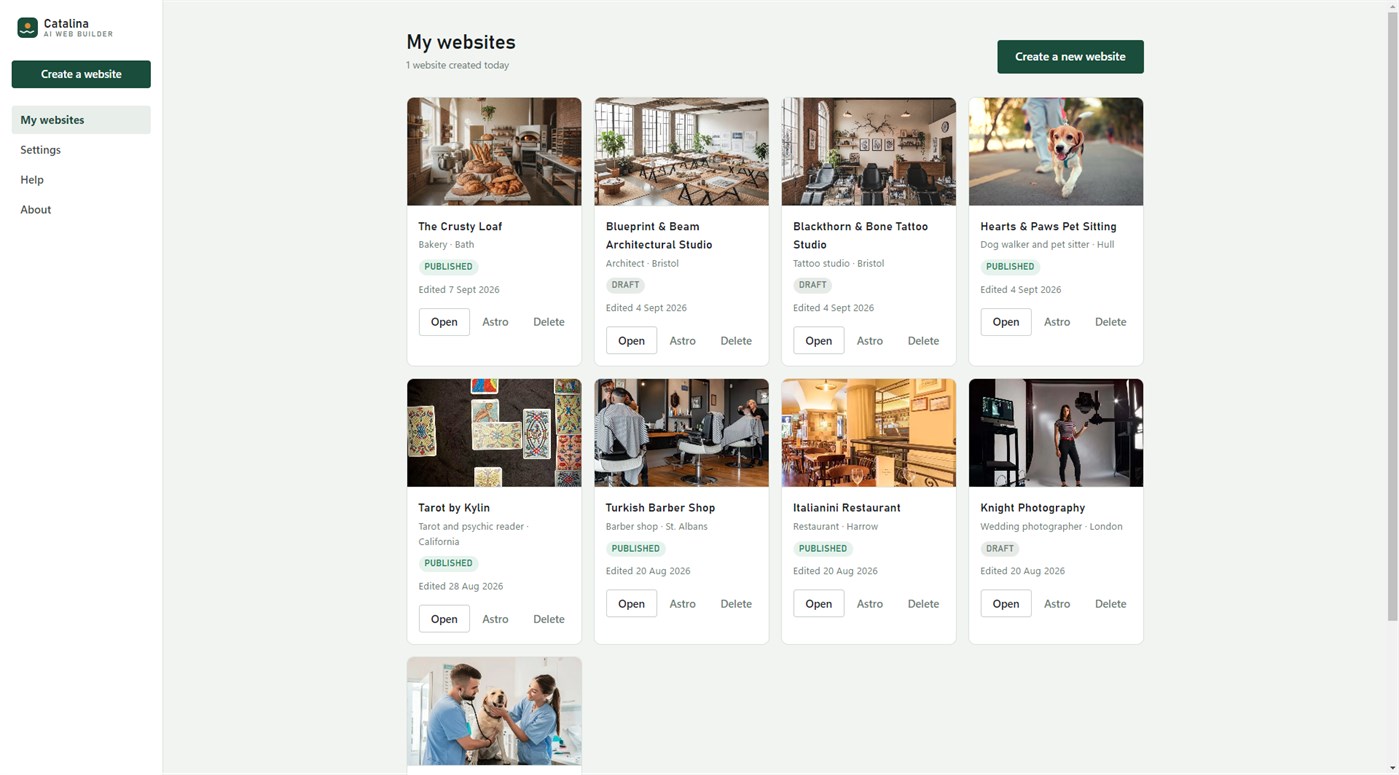Open the Knight Photography thumbnail
Image resolution: width=1399 pixels, height=775 pixels.
[1056, 433]
